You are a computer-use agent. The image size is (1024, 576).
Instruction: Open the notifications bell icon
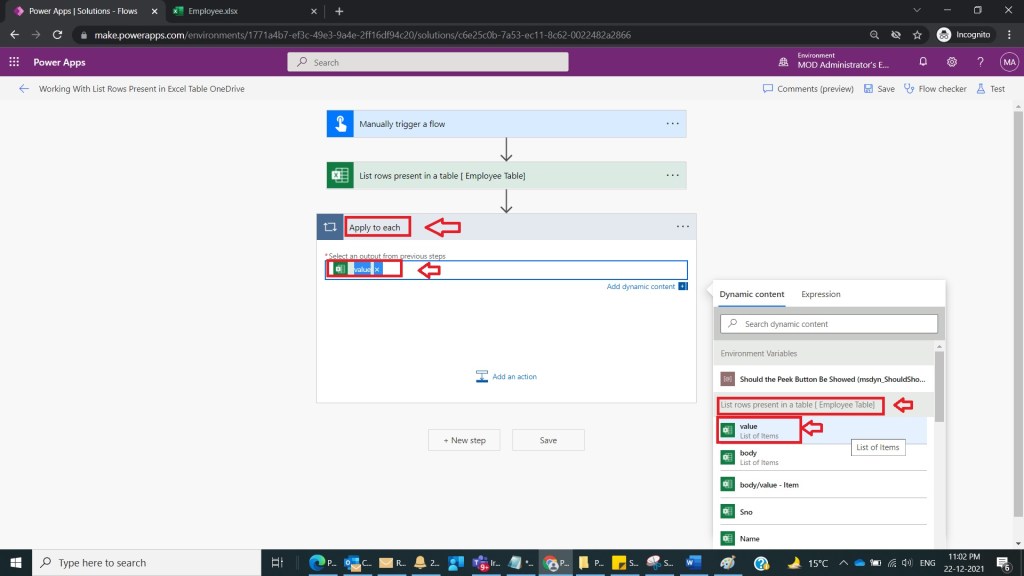point(923,62)
